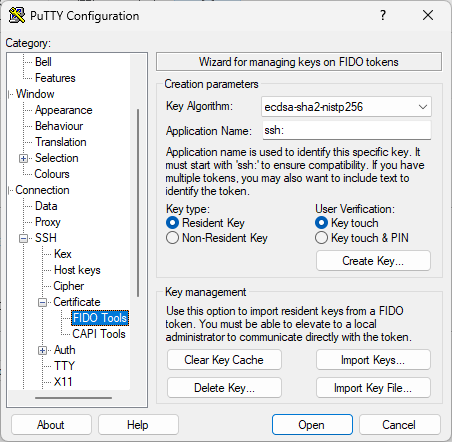Collapse the SSH tree node

click(23, 238)
